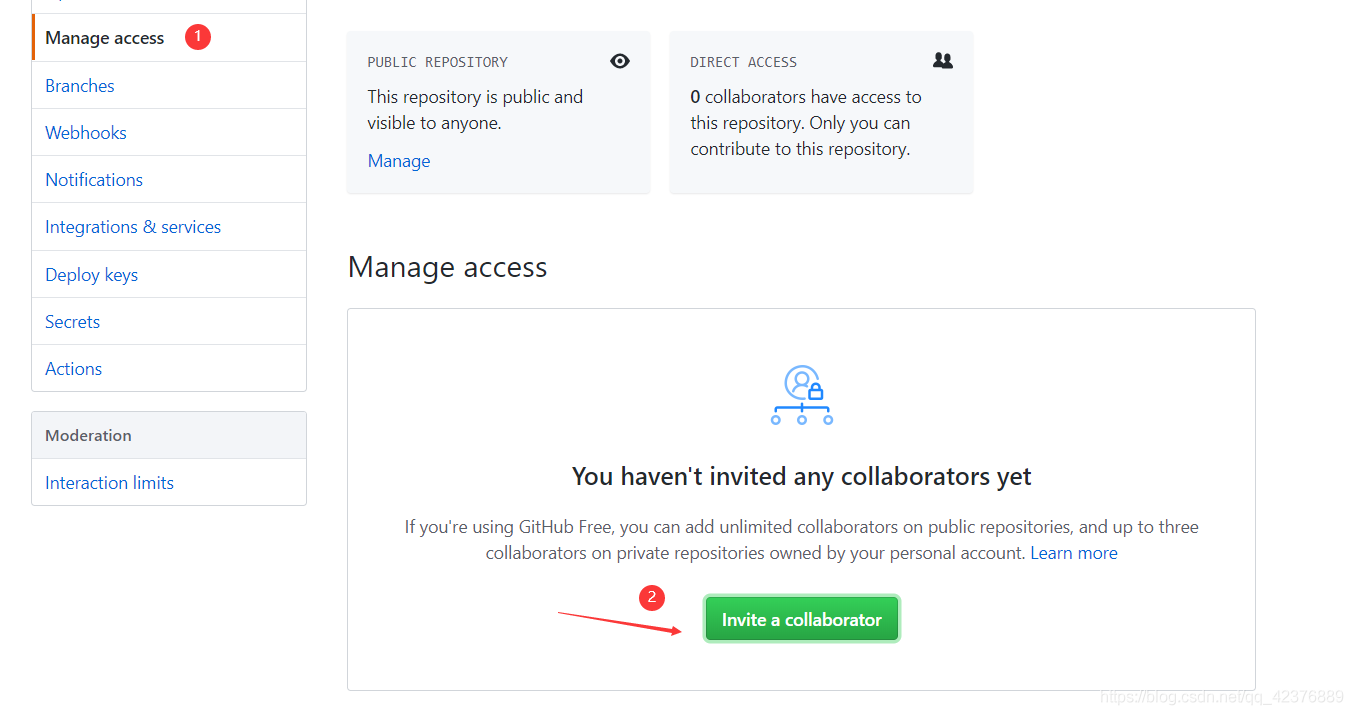Image resolution: width=1353 pixels, height=715 pixels.
Task: Click the Public Repository info card
Action: (x=498, y=112)
